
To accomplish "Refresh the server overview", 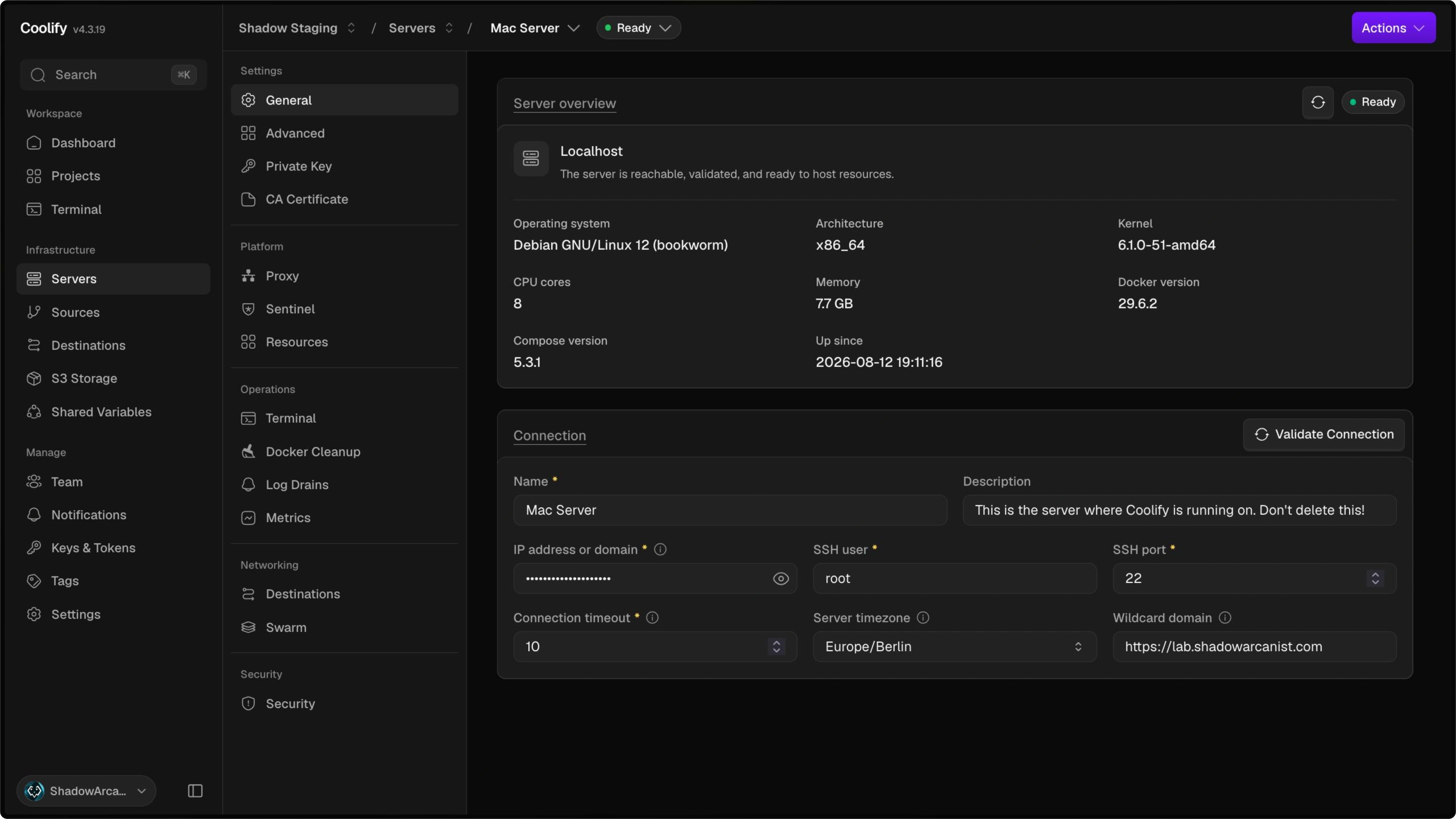I will [1318, 102].
